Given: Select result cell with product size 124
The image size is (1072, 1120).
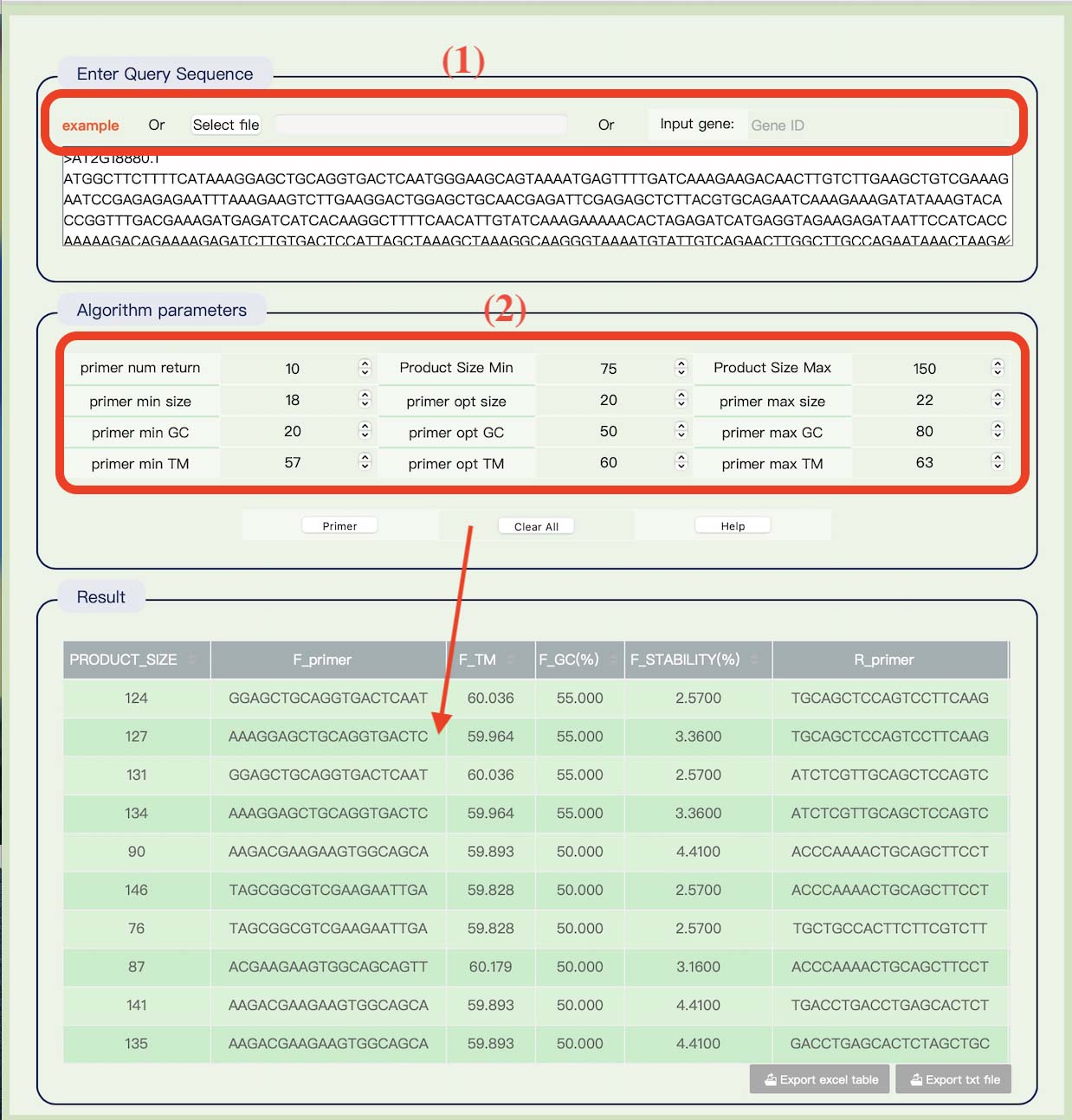Looking at the screenshot, I should (x=136, y=698).
